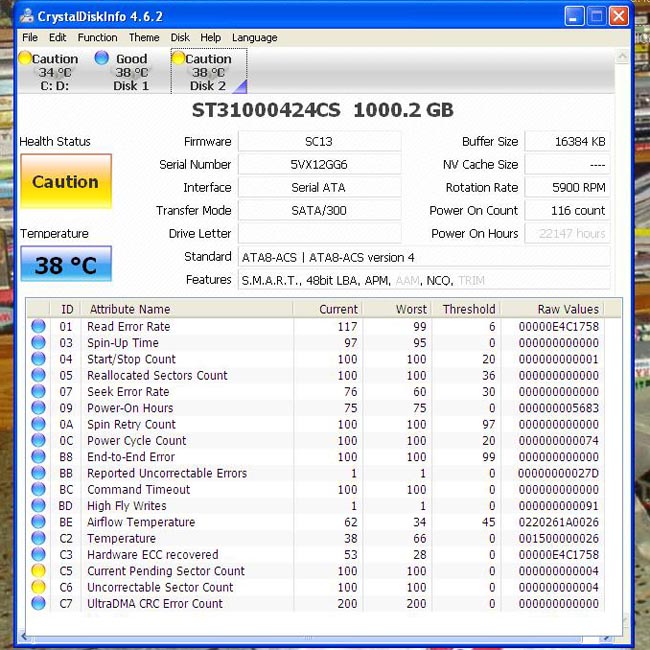This screenshot has width=650, height=650.
Task: Click the Serial Number field 5VX12GG6
Action: 319,165
